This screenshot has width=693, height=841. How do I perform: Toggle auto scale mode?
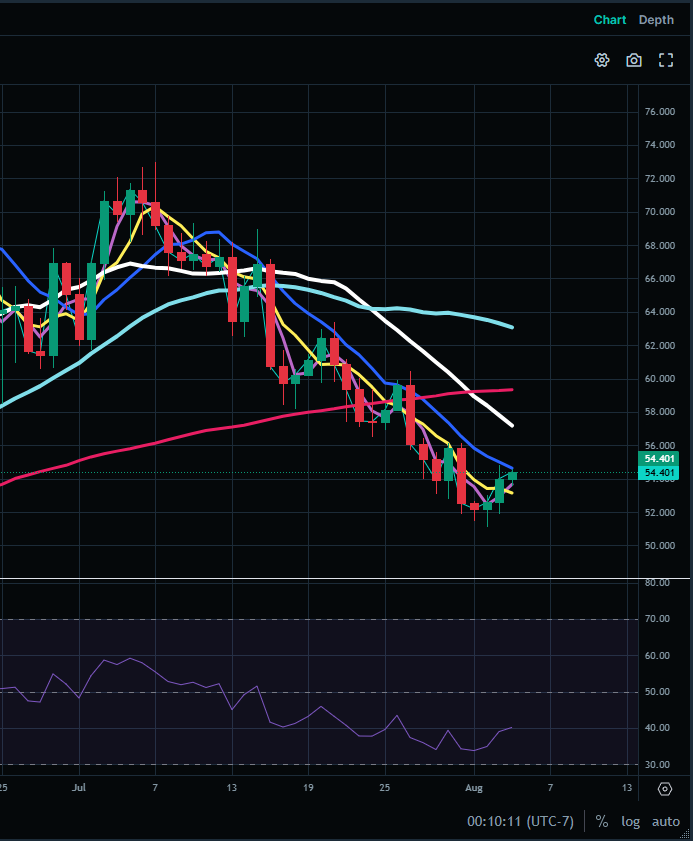click(666, 821)
